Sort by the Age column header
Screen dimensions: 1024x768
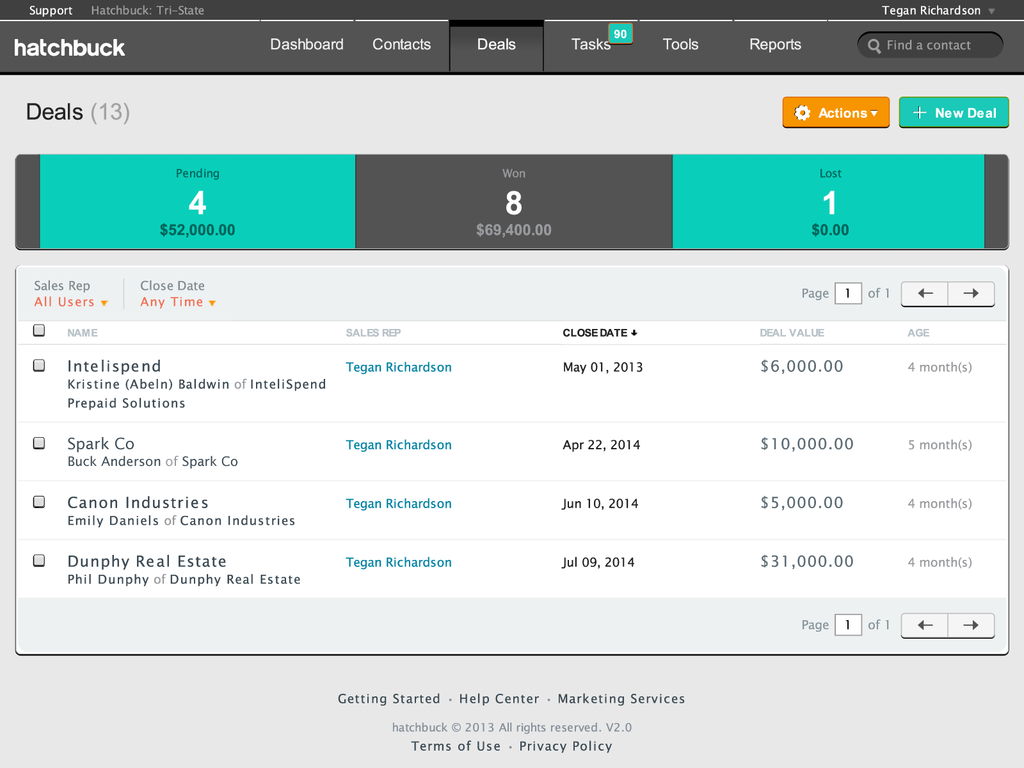(x=918, y=332)
